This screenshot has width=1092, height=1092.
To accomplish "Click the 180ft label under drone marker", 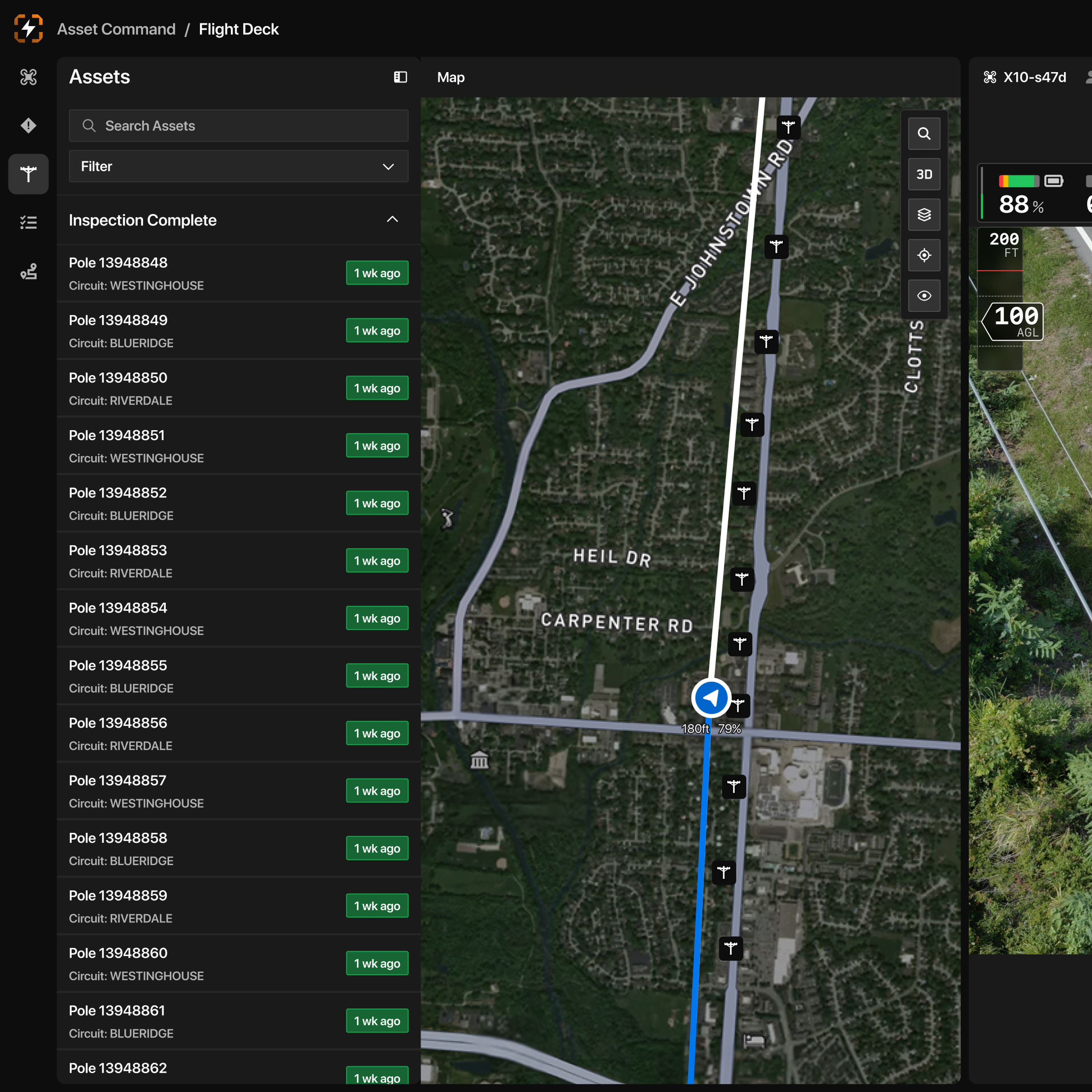I will tap(695, 729).
